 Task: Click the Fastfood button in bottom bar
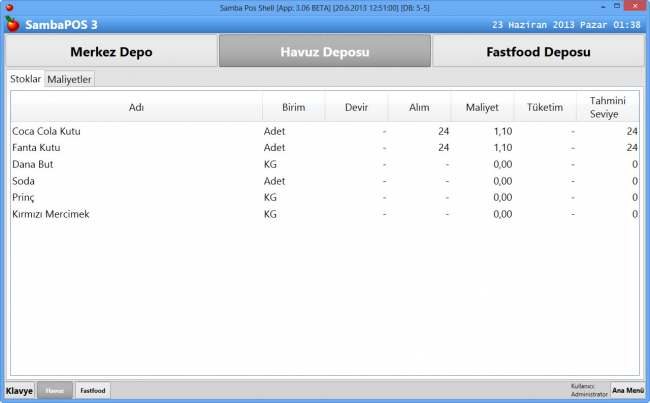tap(93, 390)
